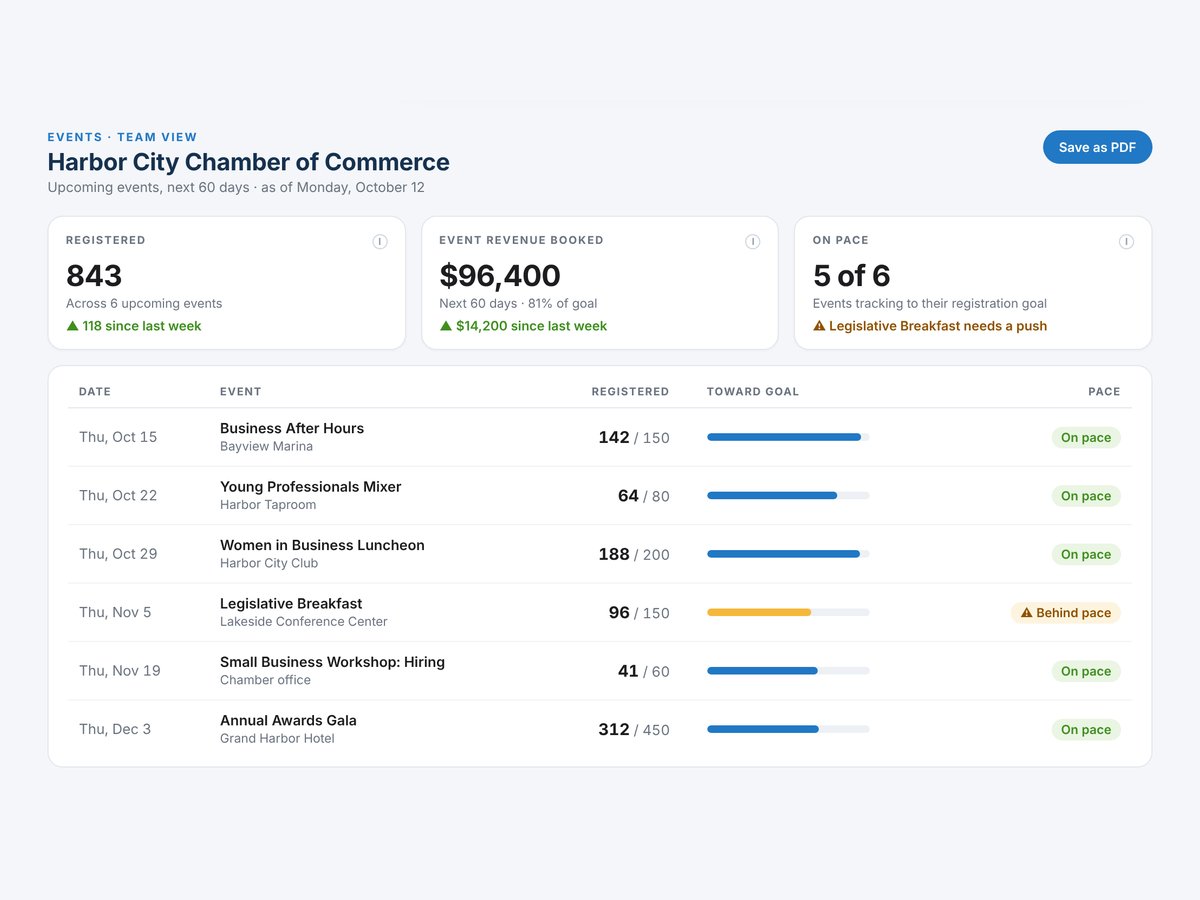Click the Behind pace badge for Legislative Breakfast

coord(1065,613)
